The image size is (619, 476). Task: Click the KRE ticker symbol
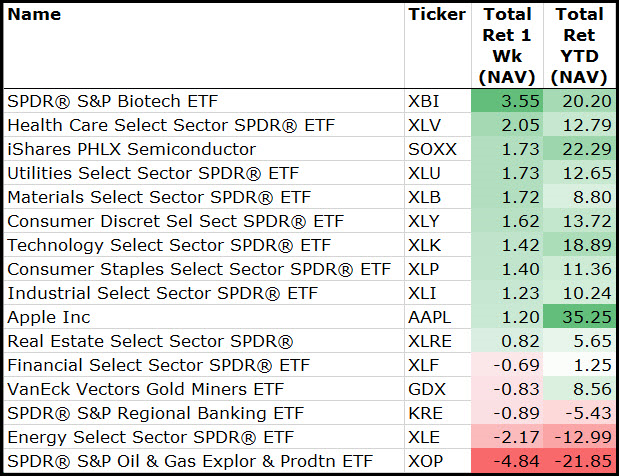pos(426,413)
